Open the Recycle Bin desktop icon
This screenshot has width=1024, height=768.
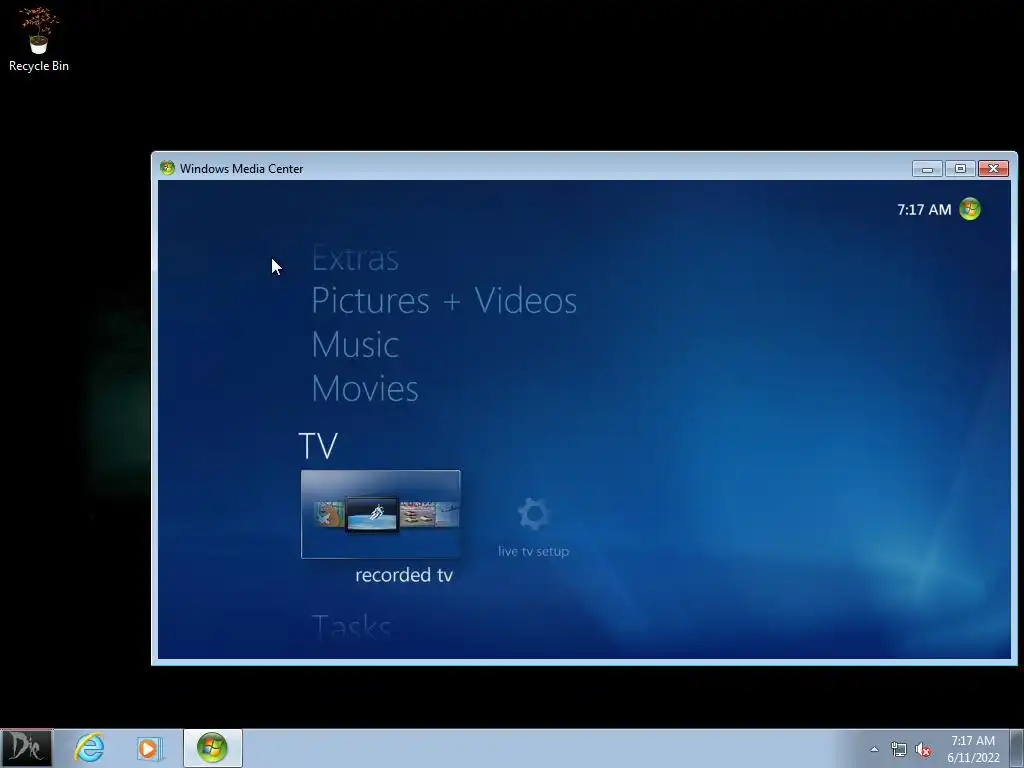[x=39, y=39]
